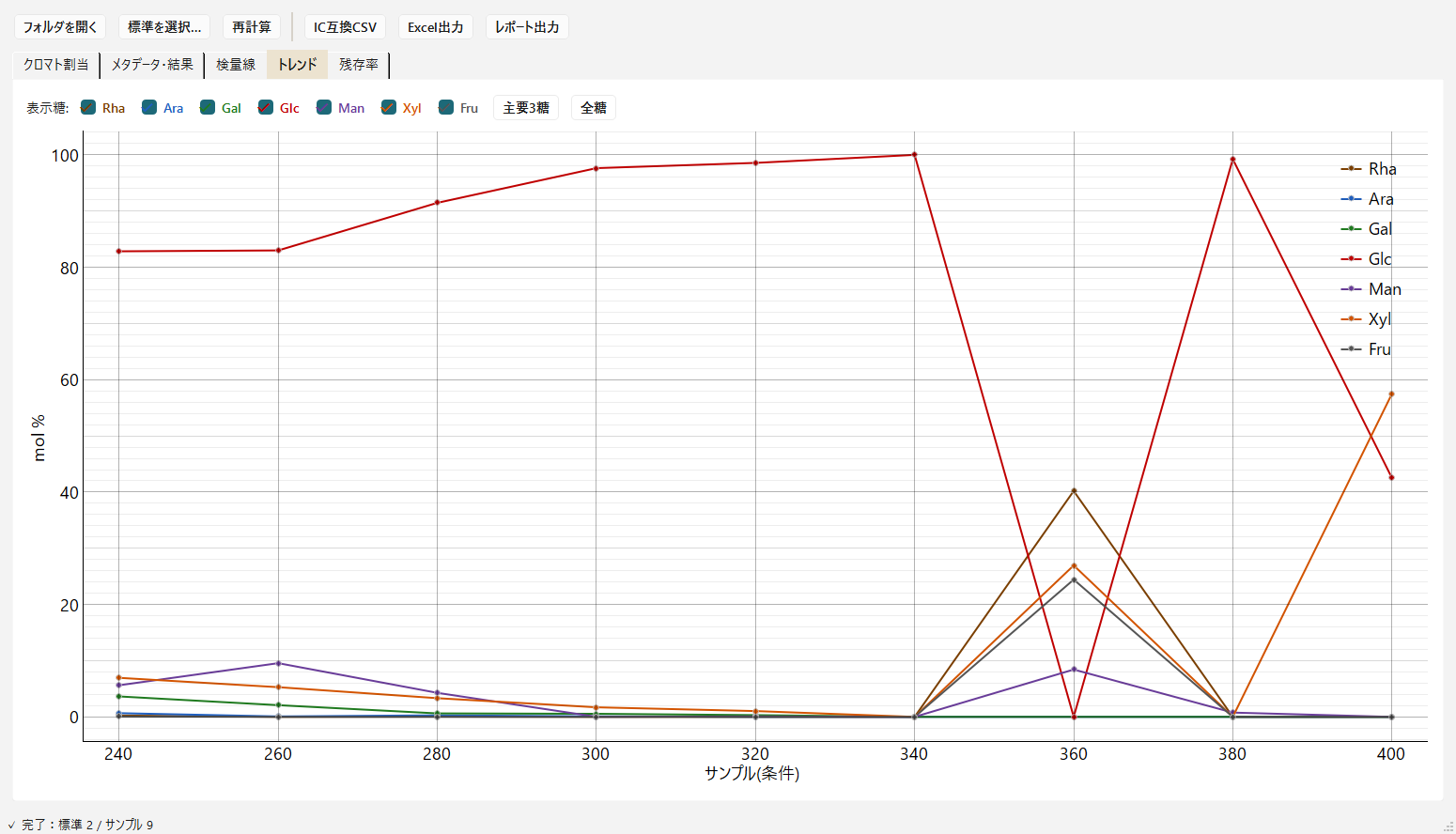Click Rha entry in chart legend
Viewport: 1456px width, 834px height.
[1369, 169]
